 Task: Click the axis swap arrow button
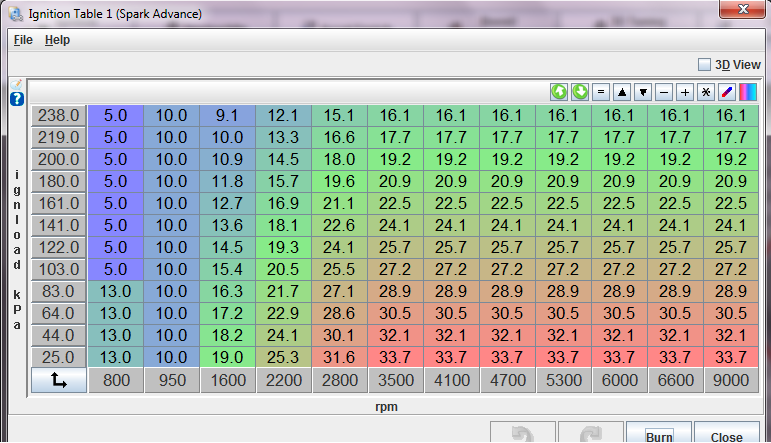(59, 380)
